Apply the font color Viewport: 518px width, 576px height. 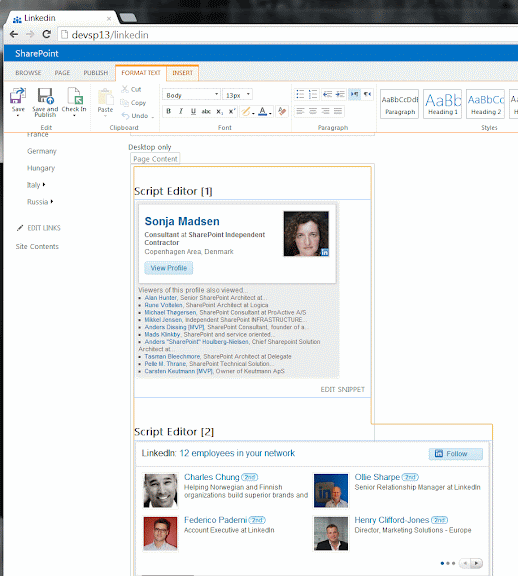coord(262,111)
